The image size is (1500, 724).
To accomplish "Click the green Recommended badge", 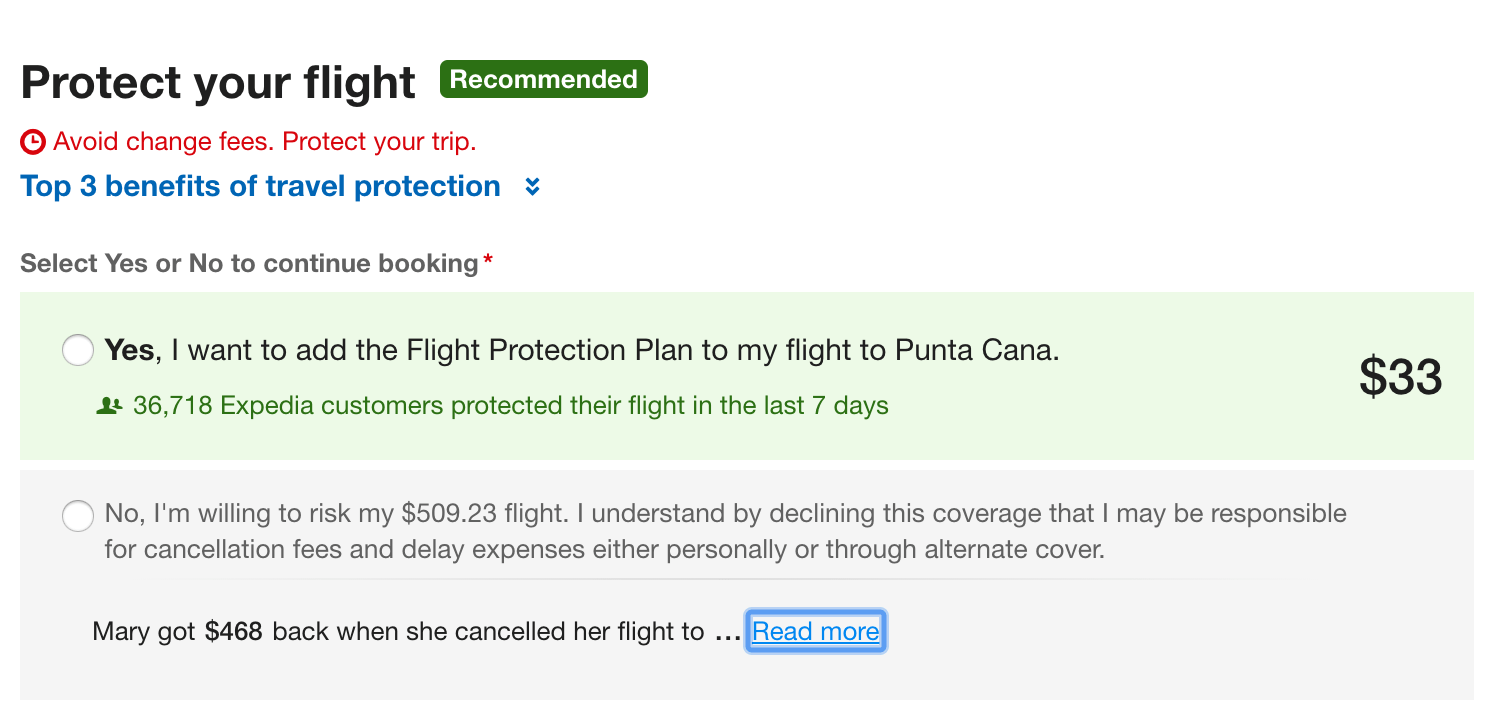I will click(544, 80).
